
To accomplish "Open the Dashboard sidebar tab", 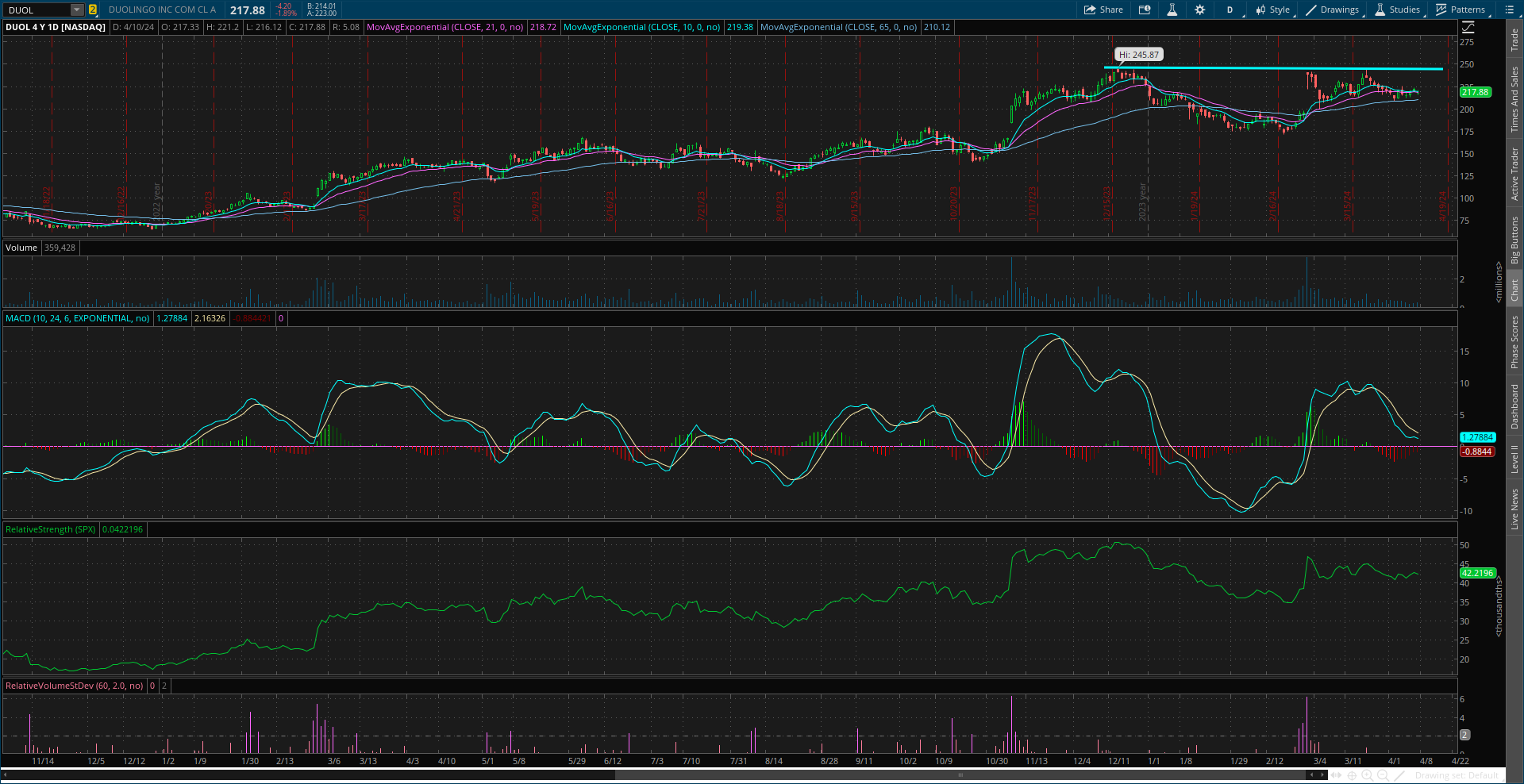I will pos(1514,406).
